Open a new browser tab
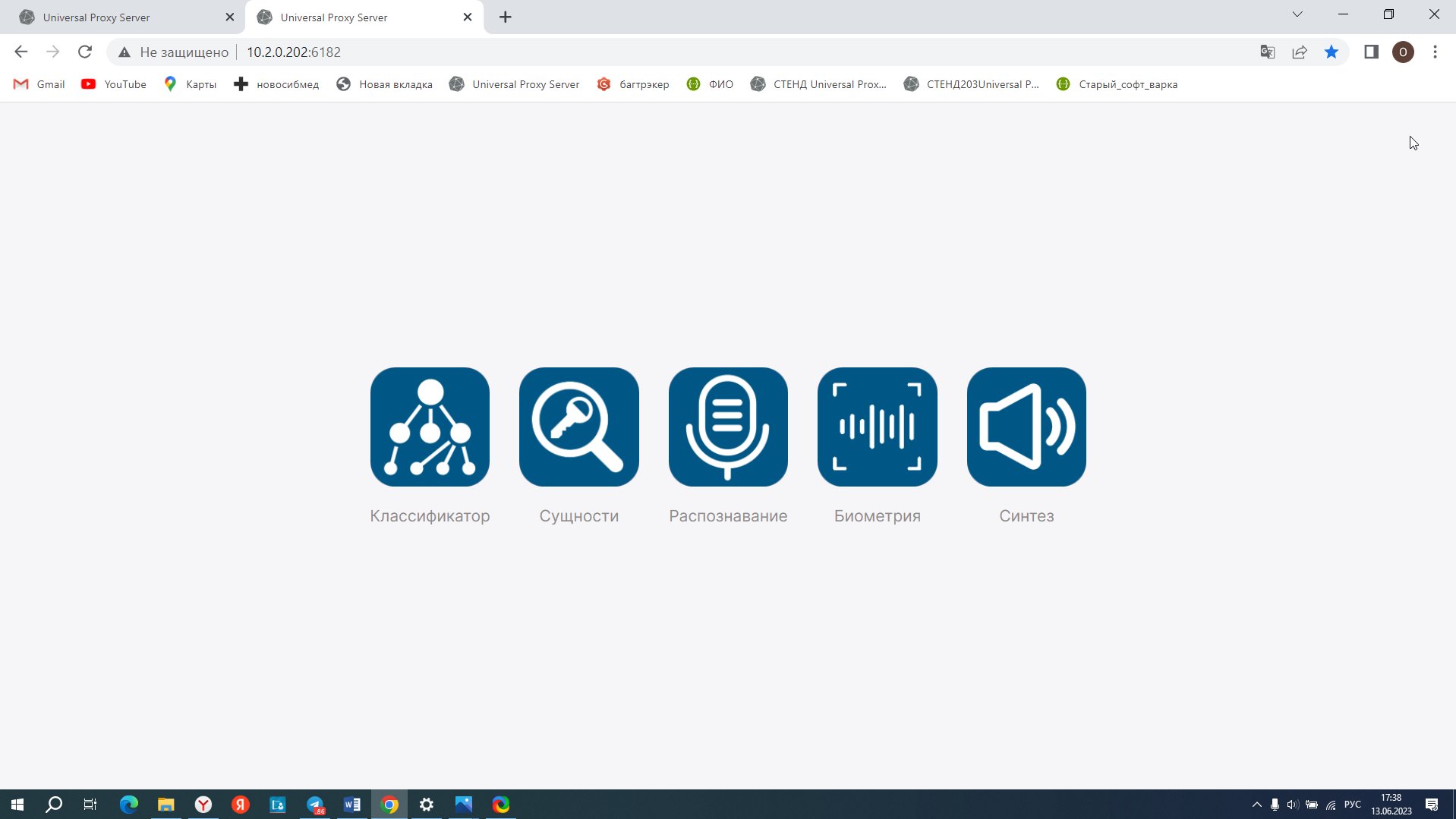Viewport: 1456px width, 819px height. [x=506, y=17]
